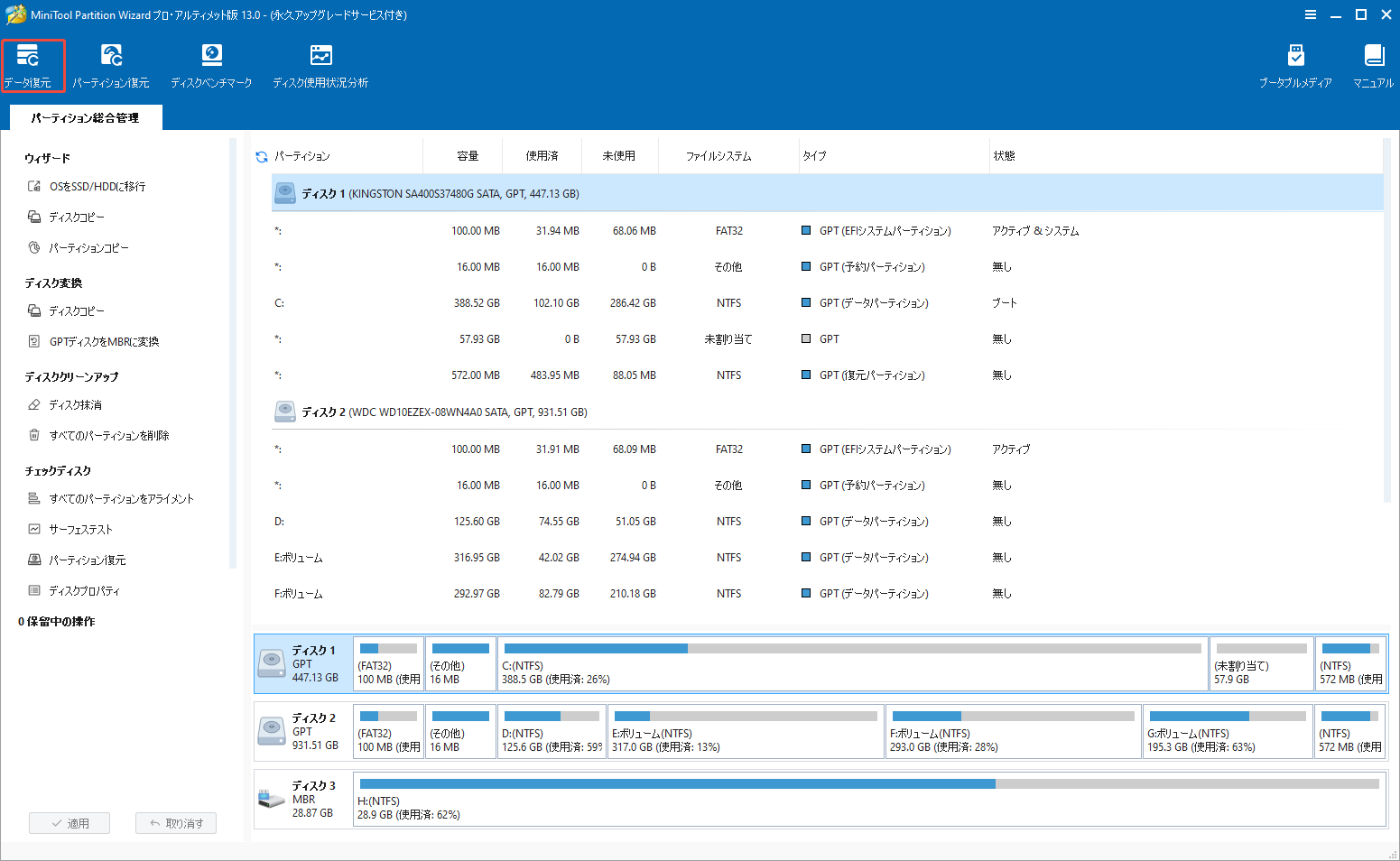This screenshot has height=861, width=1400.
Task: Refresh the partition list
Action: click(x=261, y=155)
